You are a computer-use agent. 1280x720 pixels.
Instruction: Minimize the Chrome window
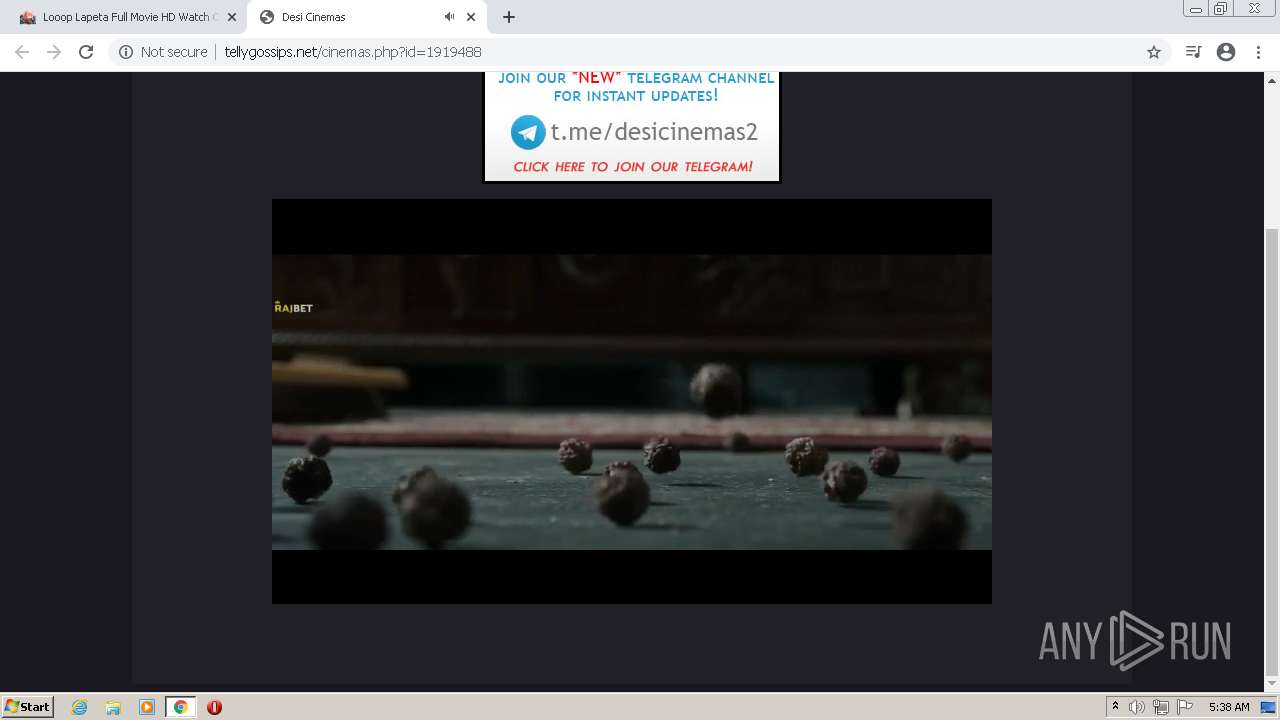point(1195,8)
